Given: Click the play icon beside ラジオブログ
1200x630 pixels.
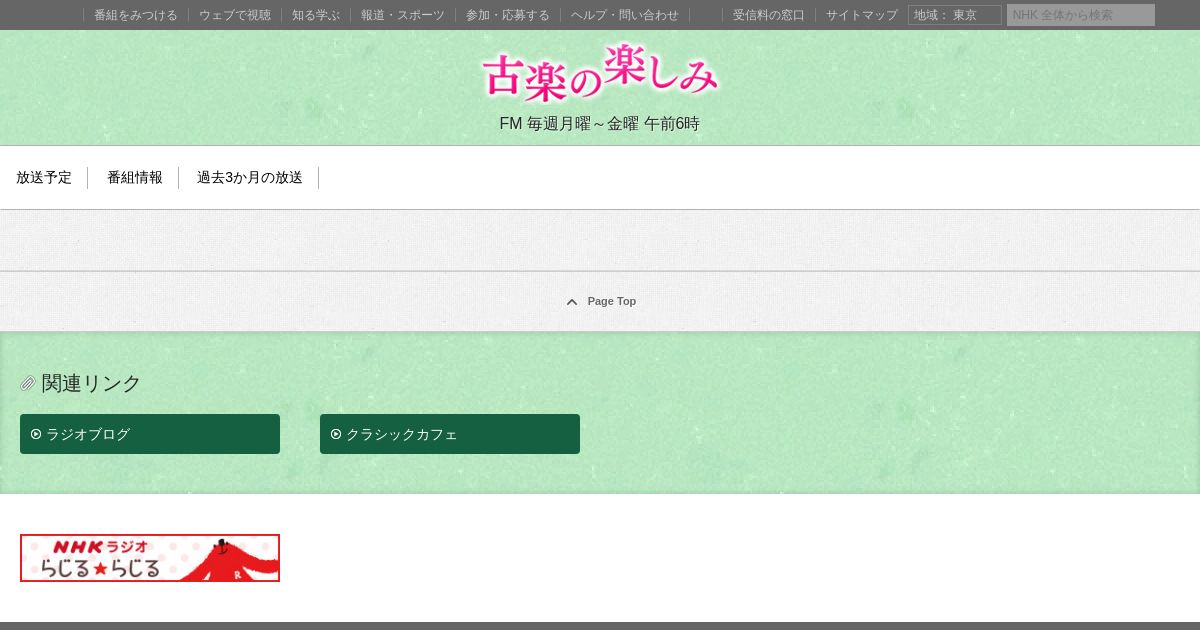Looking at the screenshot, I should tap(36, 434).
